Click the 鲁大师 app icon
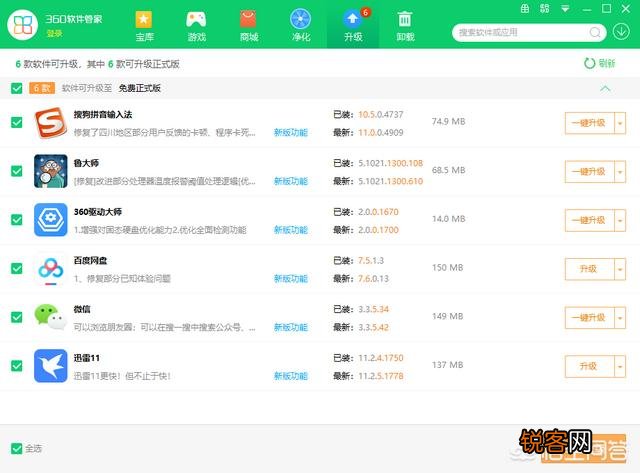The height and width of the screenshot is (473, 640). 51,171
